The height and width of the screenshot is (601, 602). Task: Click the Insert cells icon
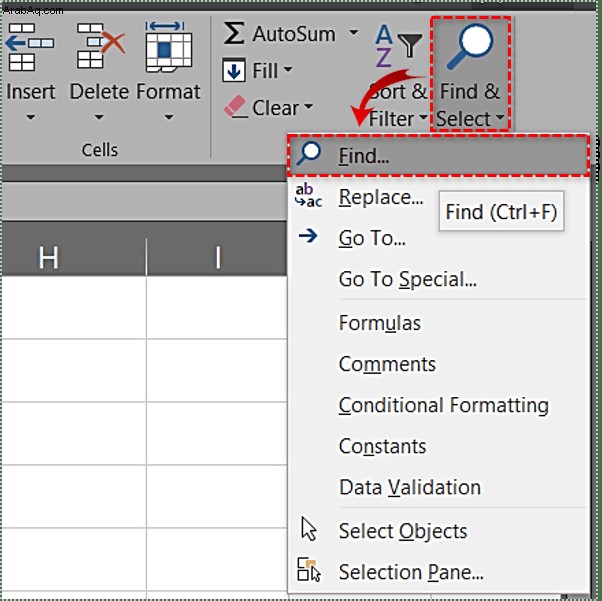[x=30, y=47]
